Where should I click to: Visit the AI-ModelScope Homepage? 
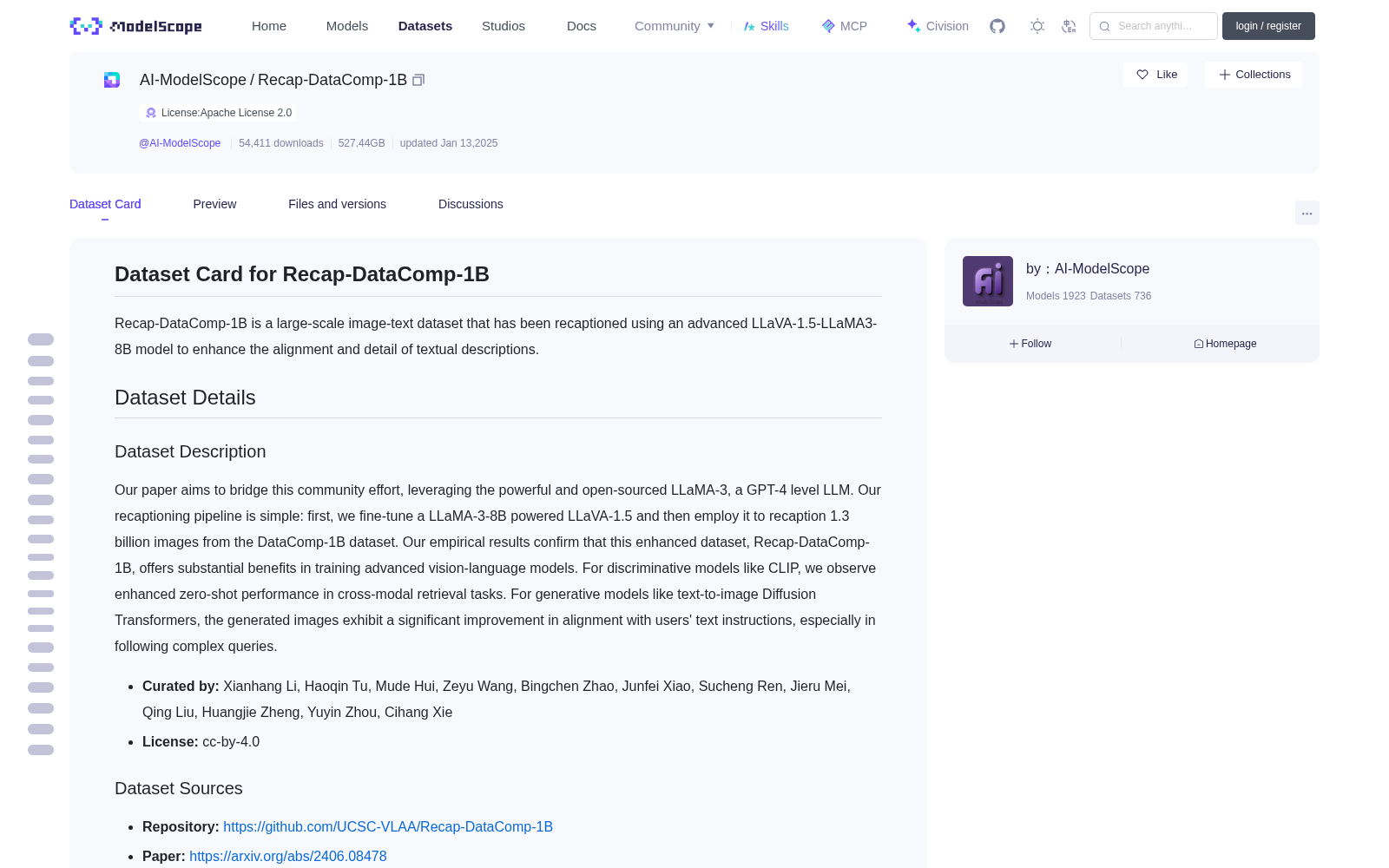[1225, 344]
